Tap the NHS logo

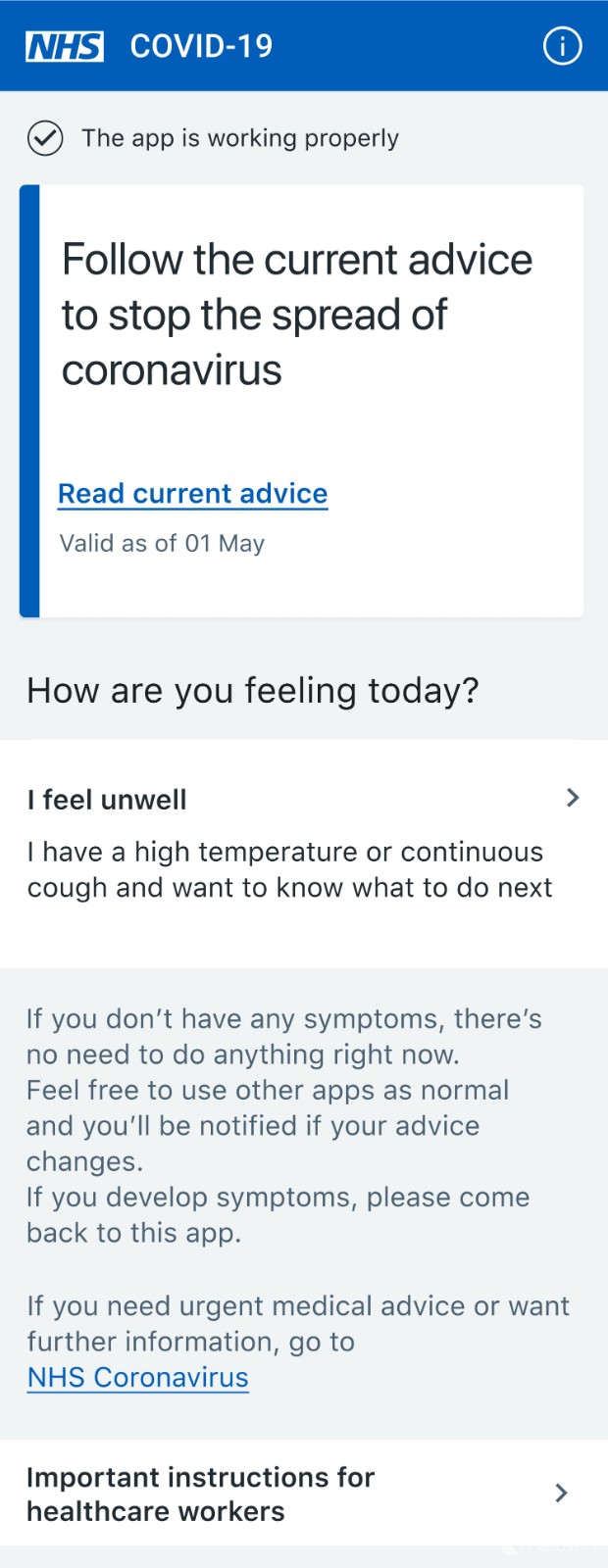click(65, 46)
